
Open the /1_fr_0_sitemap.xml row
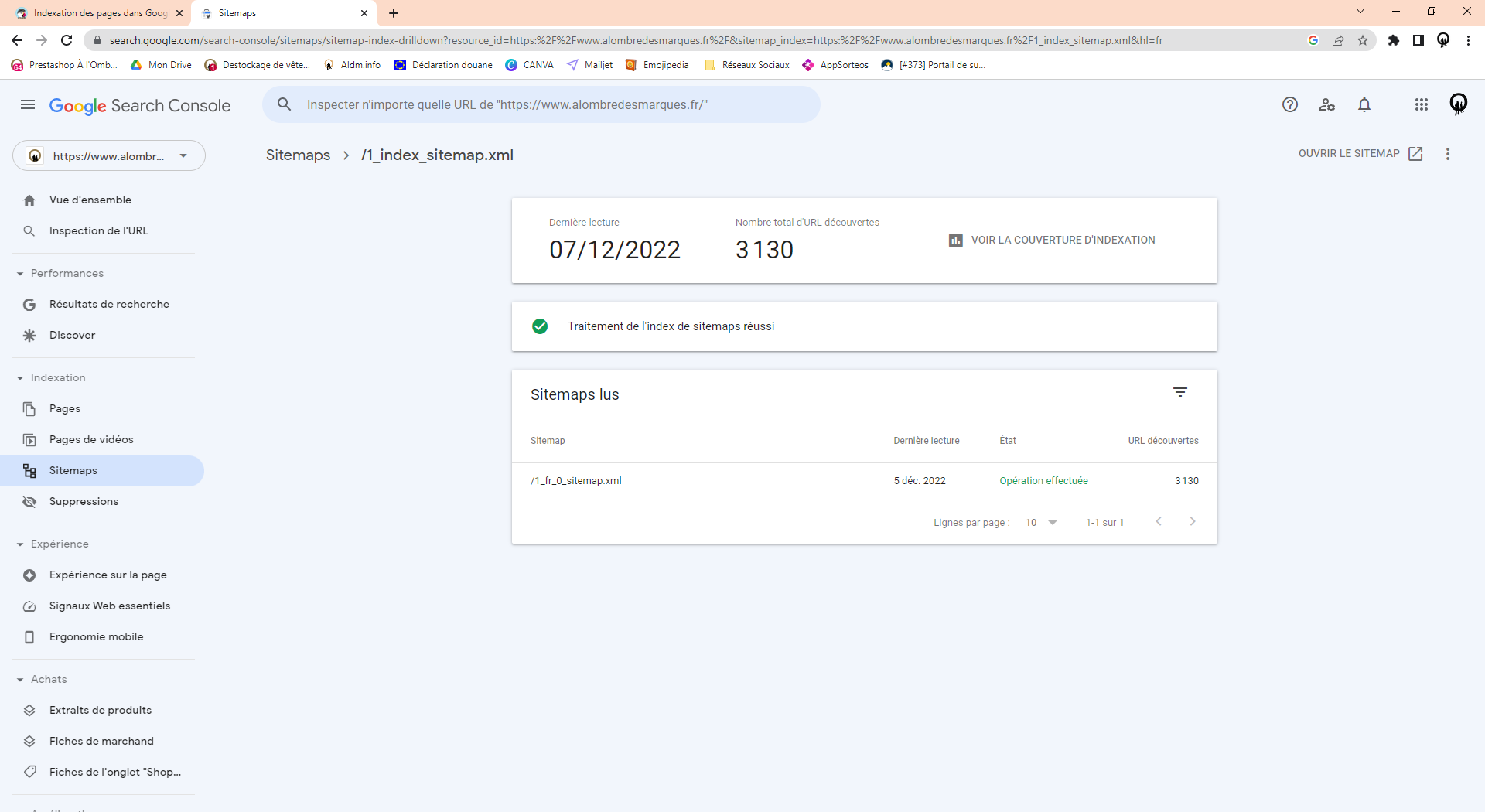coord(865,481)
